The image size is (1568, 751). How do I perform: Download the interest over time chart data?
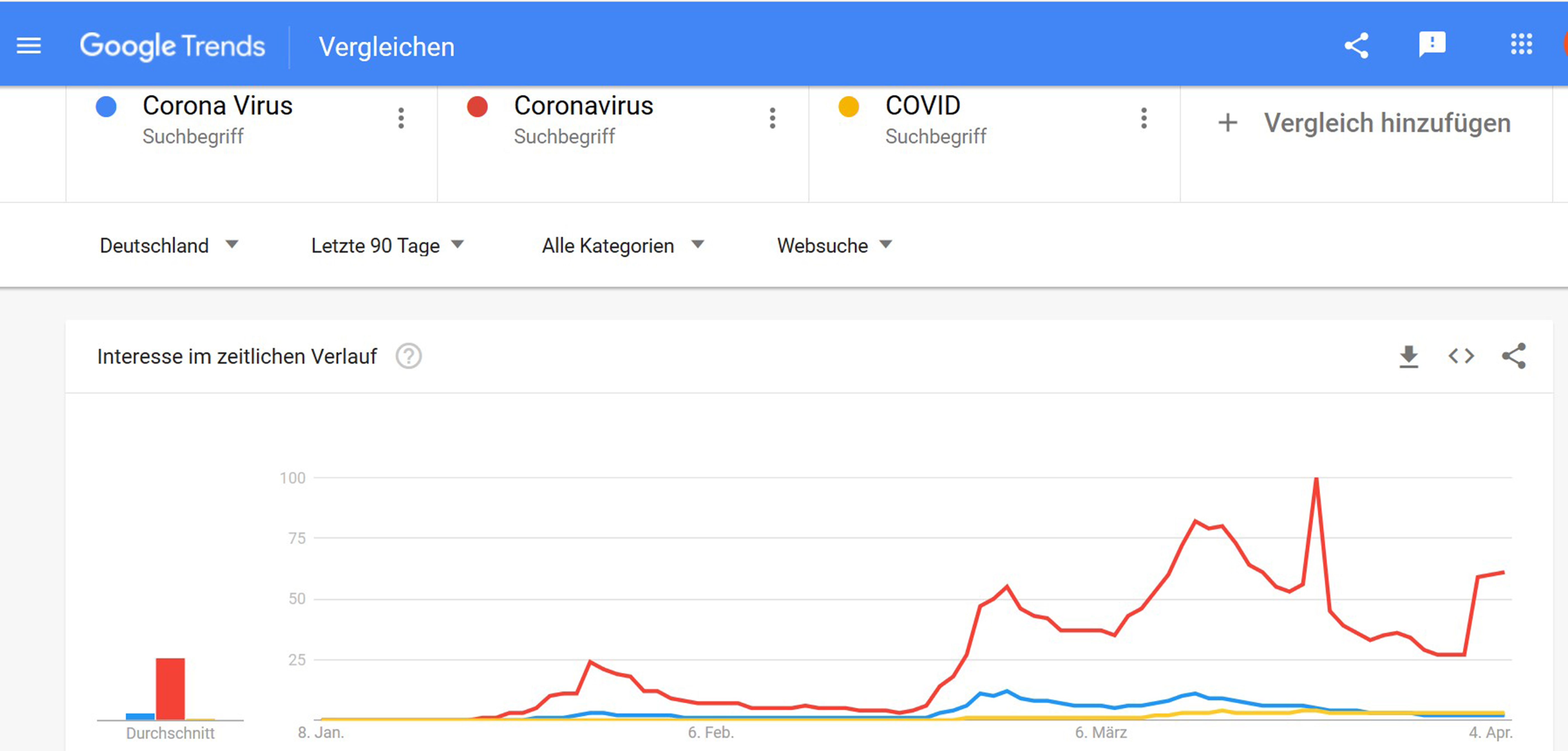pyautogui.click(x=1408, y=356)
